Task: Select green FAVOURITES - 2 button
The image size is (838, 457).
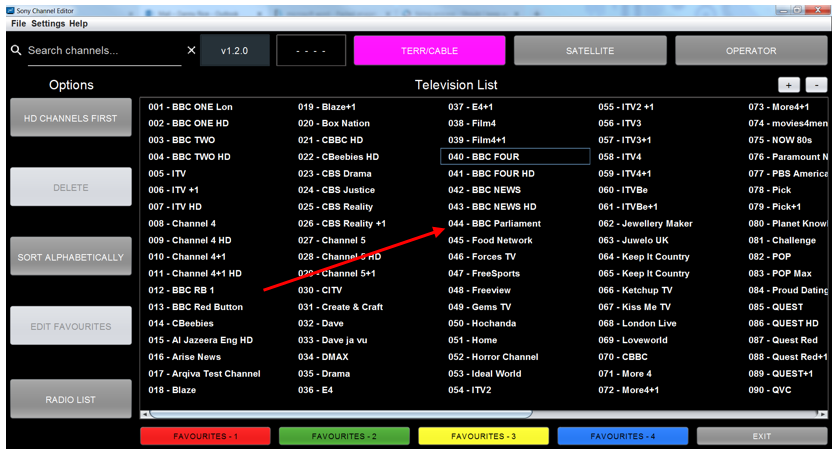Action: pos(344,436)
